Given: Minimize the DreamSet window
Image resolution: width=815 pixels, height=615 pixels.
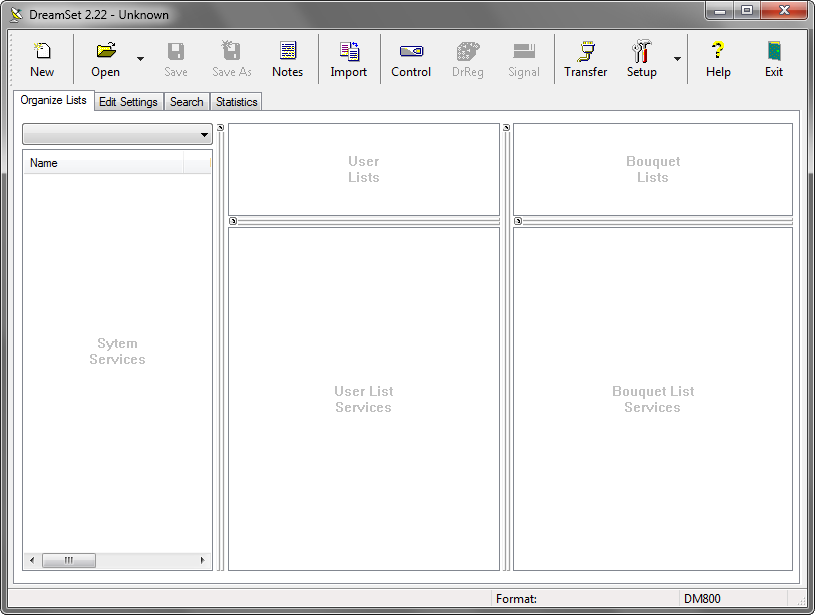Looking at the screenshot, I should [x=720, y=10].
